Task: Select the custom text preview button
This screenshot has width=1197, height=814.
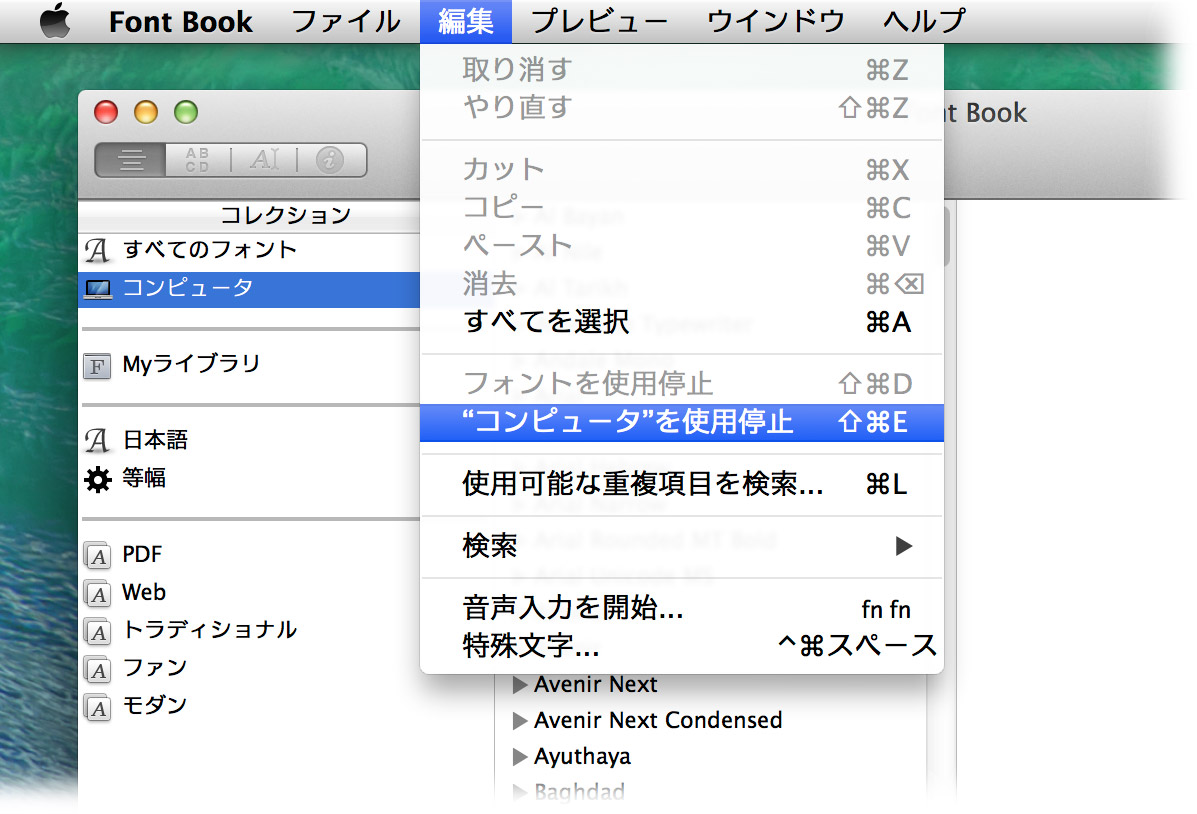Action: tap(264, 160)
